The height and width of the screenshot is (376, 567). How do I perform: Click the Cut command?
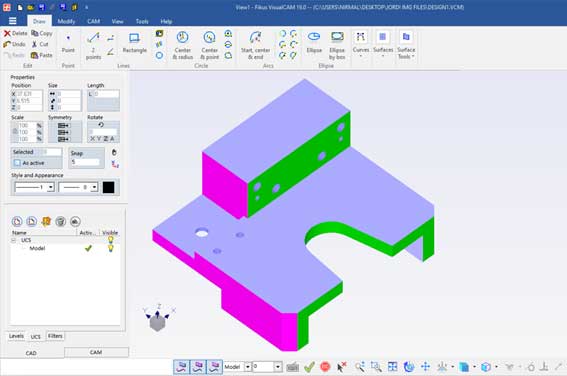40,44
